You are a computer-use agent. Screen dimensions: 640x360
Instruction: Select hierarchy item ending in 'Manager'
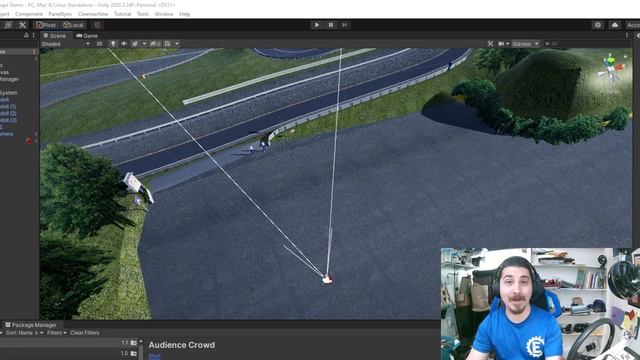9,79
